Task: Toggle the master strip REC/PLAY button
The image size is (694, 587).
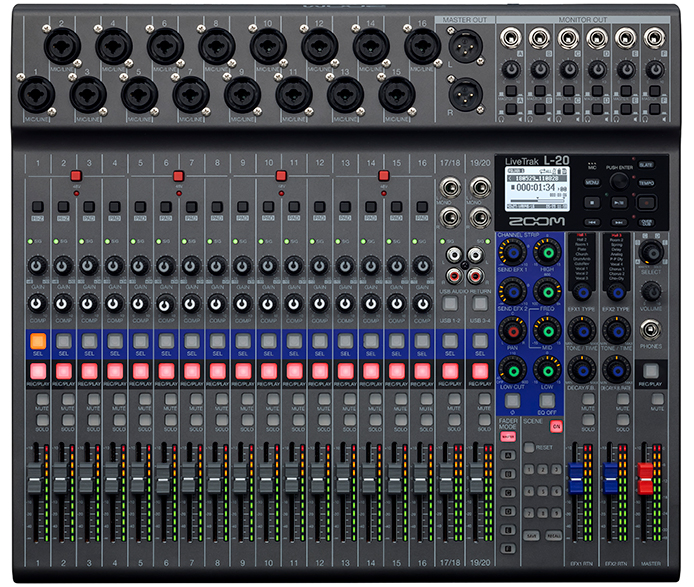Action: click(651, 371)
